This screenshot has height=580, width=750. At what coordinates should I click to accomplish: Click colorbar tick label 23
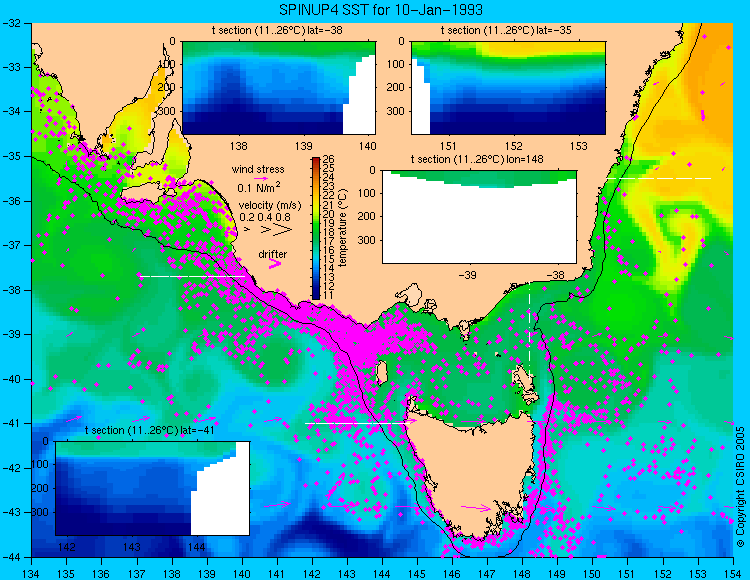329,186
